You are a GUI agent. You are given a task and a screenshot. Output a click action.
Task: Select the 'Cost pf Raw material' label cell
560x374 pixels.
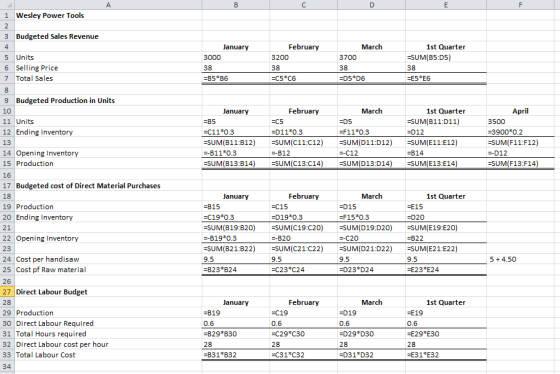point(108,270)
